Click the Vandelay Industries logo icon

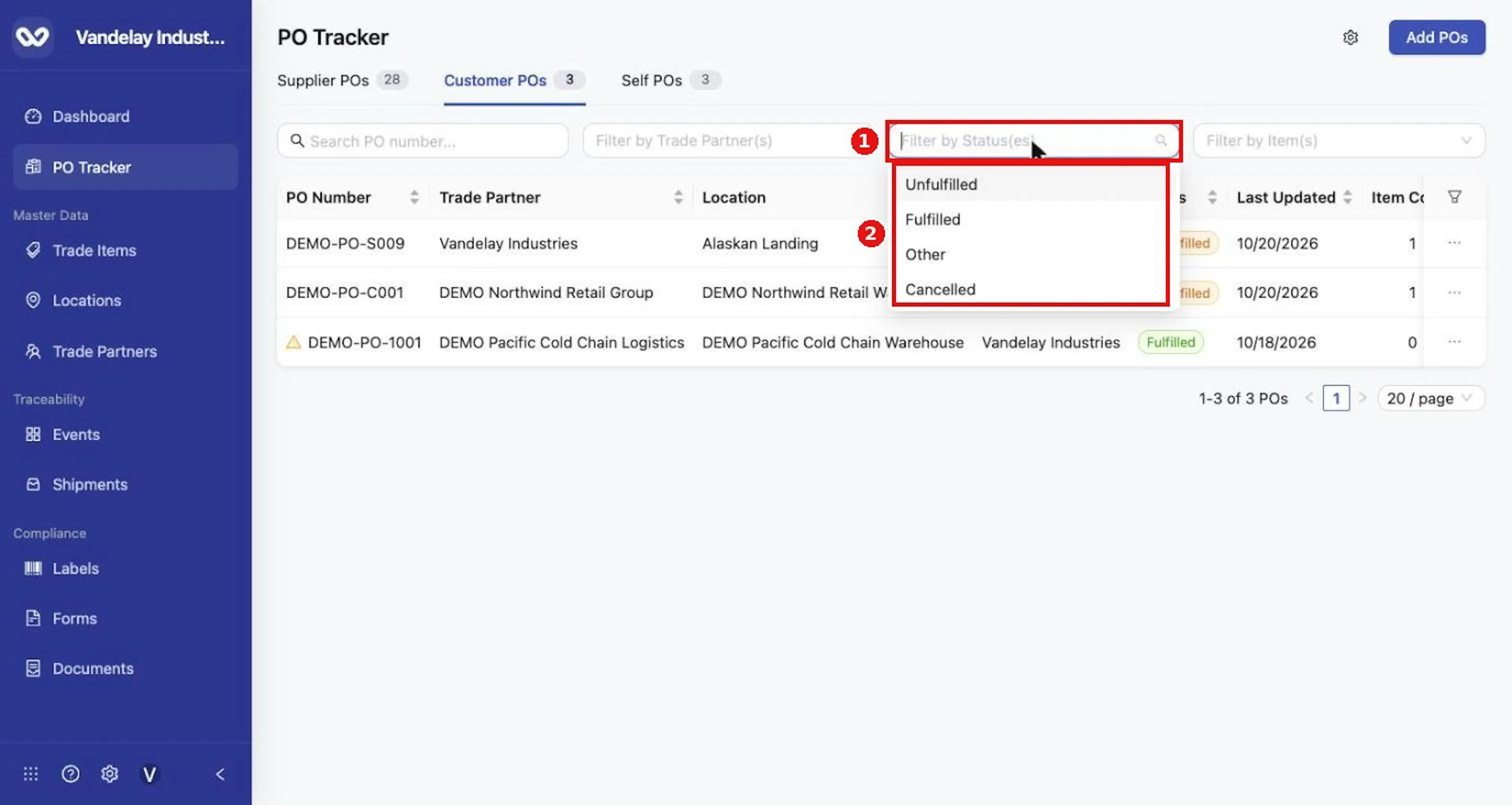[x=32, y=37]
